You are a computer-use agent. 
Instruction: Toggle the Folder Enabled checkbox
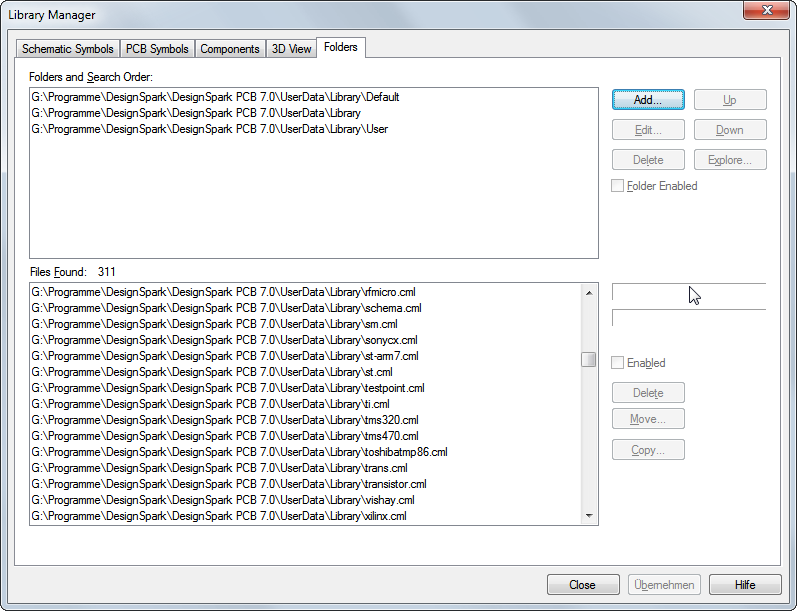[654, 186]
